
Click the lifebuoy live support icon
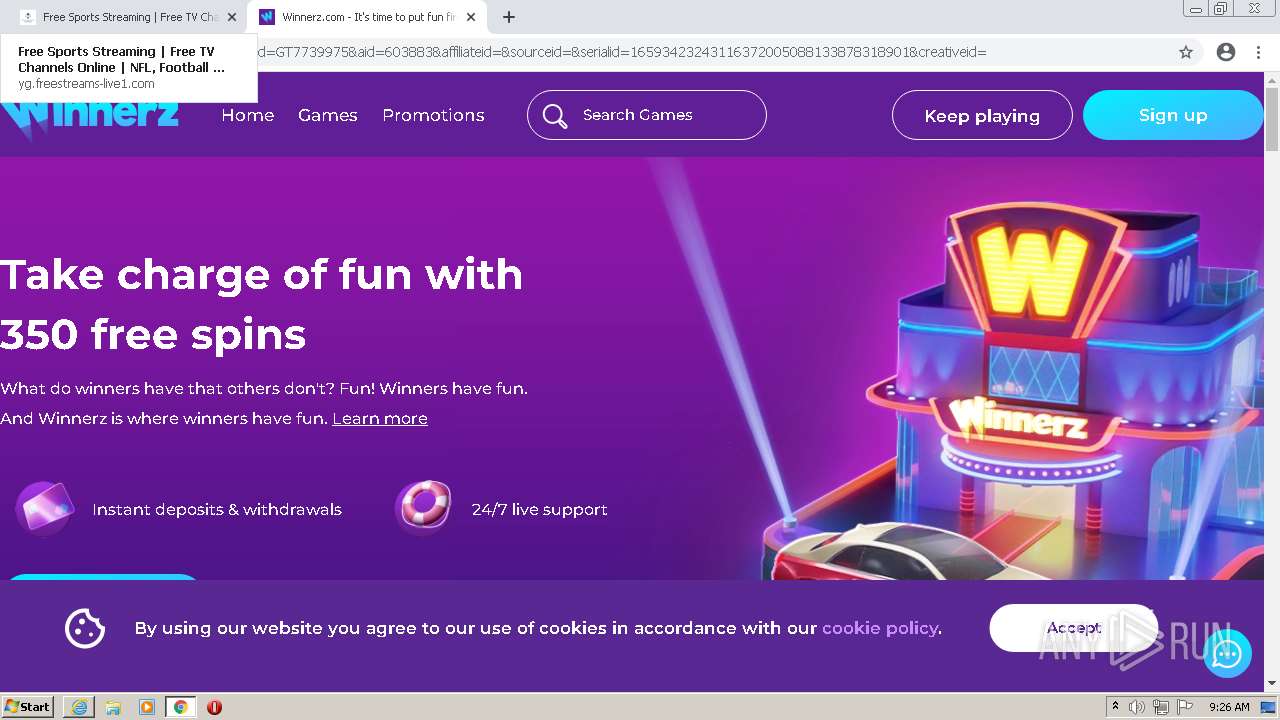tap(424, 508)
